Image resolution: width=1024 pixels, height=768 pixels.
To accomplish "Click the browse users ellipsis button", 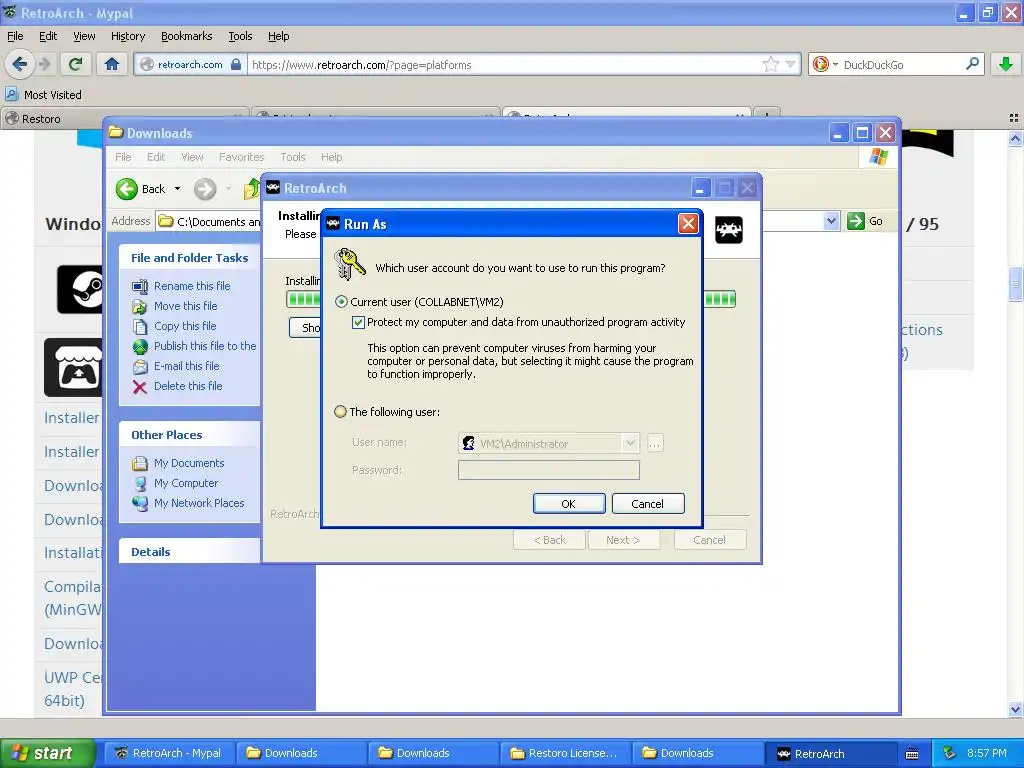I will (x=654, y=443).
